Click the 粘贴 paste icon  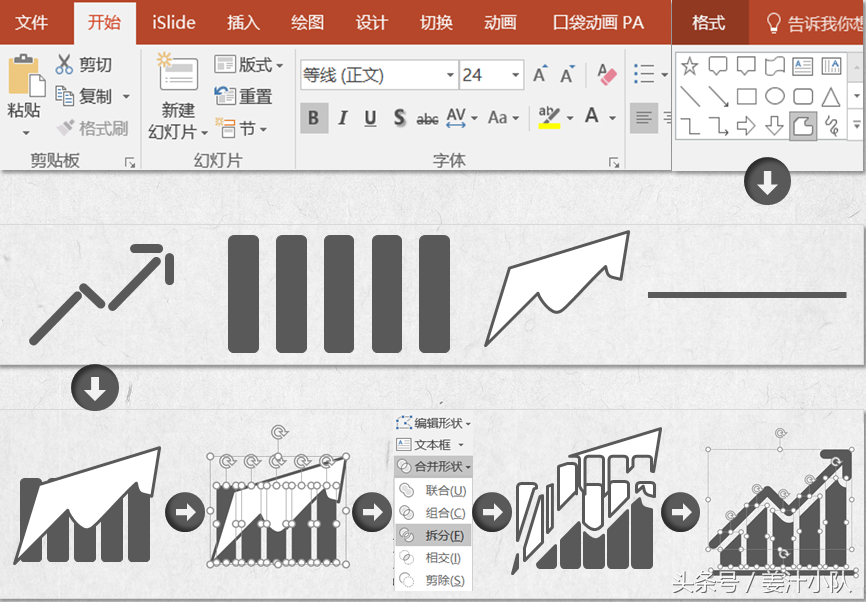[26, 76]
